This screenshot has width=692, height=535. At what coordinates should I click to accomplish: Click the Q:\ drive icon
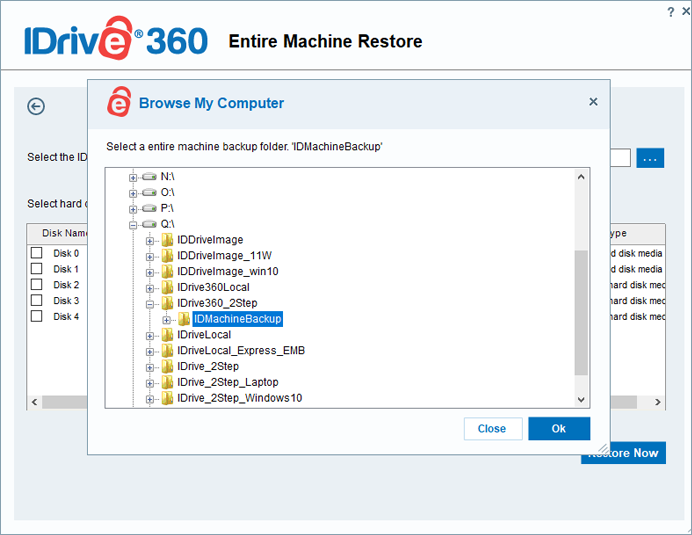tap(150, 224)
